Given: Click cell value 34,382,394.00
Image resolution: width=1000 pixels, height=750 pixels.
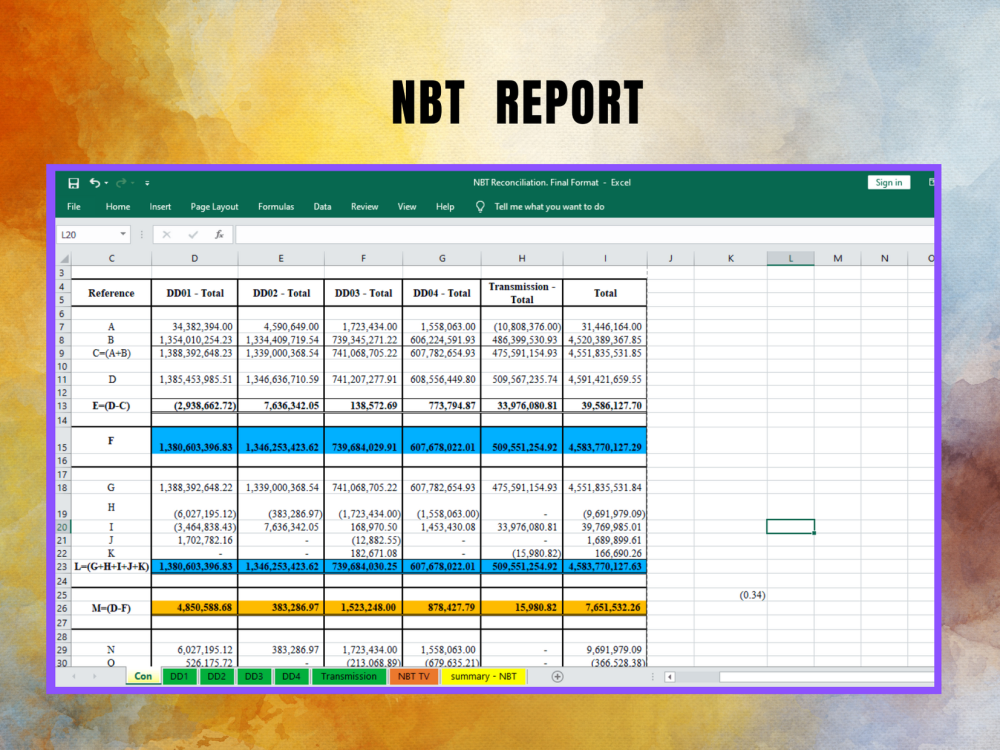Looking at the screenshot, I should pos(195,327).
